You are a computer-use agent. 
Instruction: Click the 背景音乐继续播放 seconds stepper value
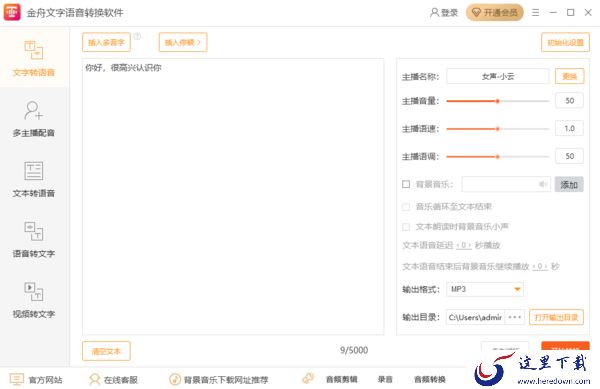coord(540,266)
